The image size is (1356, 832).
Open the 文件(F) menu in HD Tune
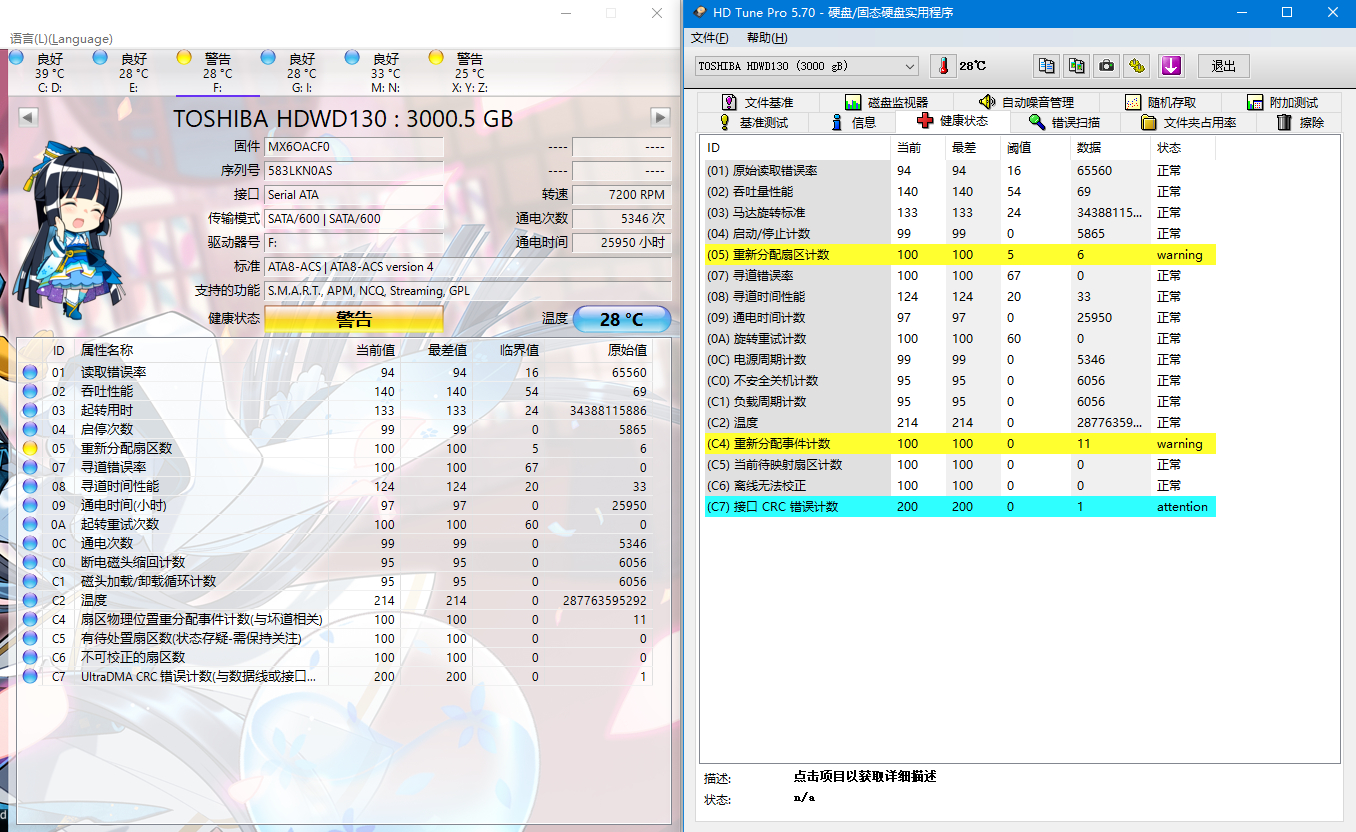click(709, 38)
